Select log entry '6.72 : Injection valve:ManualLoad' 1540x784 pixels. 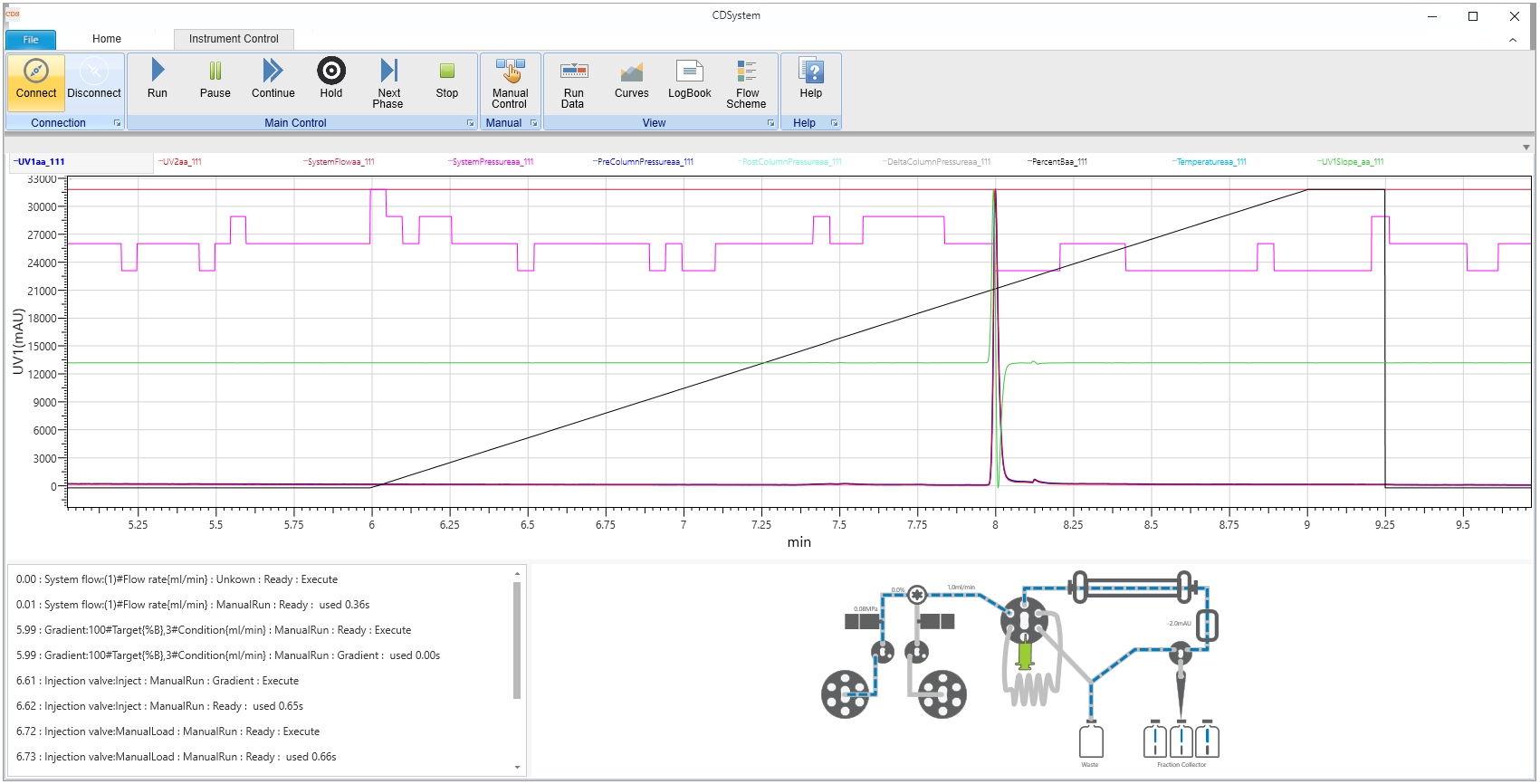point(167,731)
